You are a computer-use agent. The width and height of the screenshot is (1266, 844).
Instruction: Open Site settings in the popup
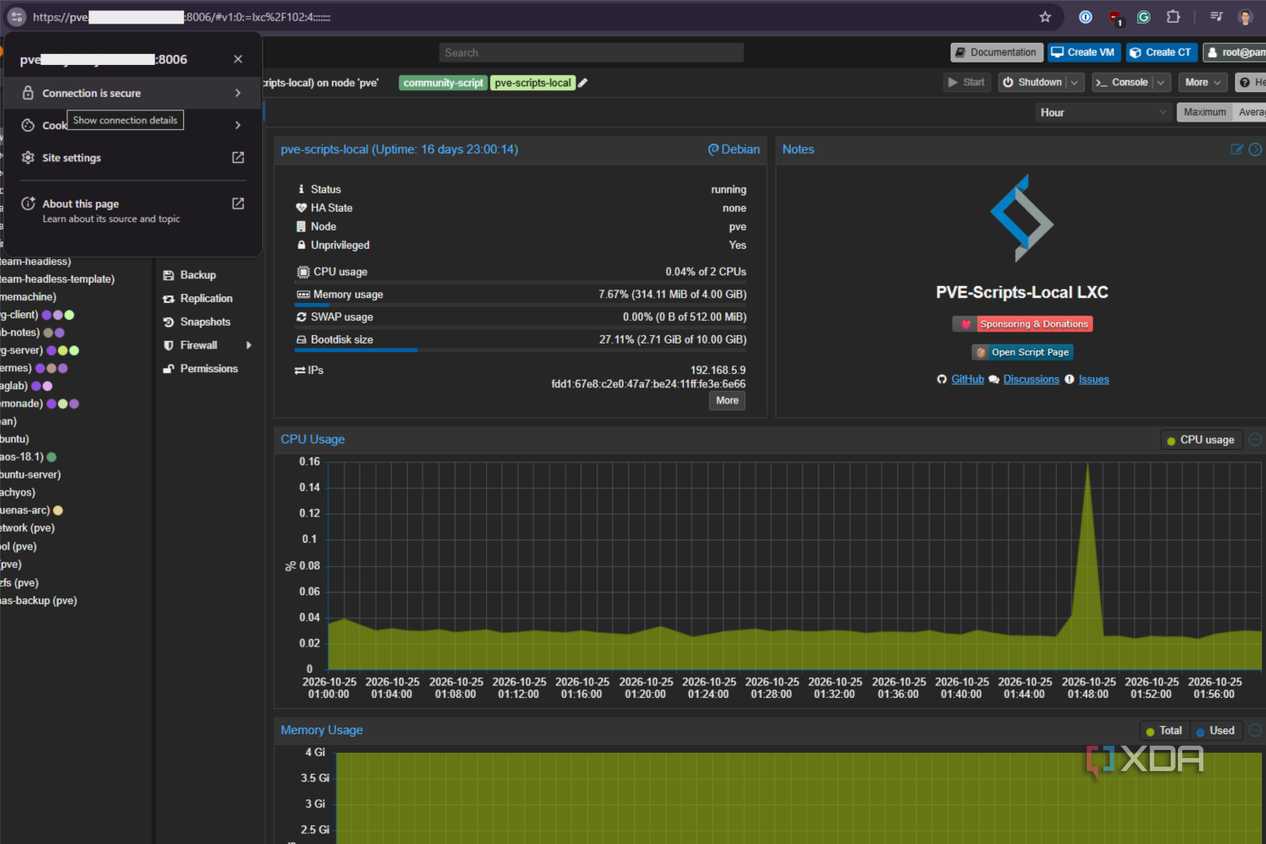(x=133, y=157)
